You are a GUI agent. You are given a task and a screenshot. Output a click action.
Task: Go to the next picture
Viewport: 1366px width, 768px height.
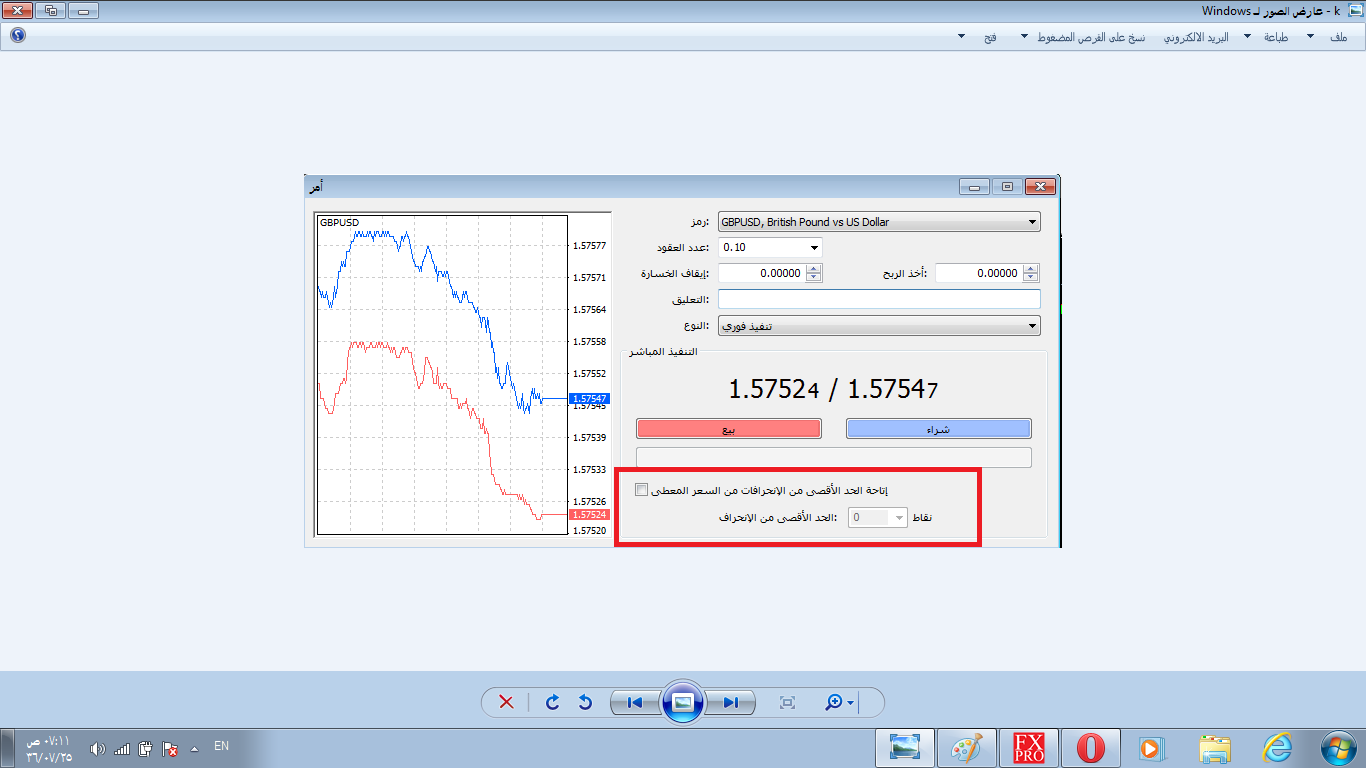731,703
